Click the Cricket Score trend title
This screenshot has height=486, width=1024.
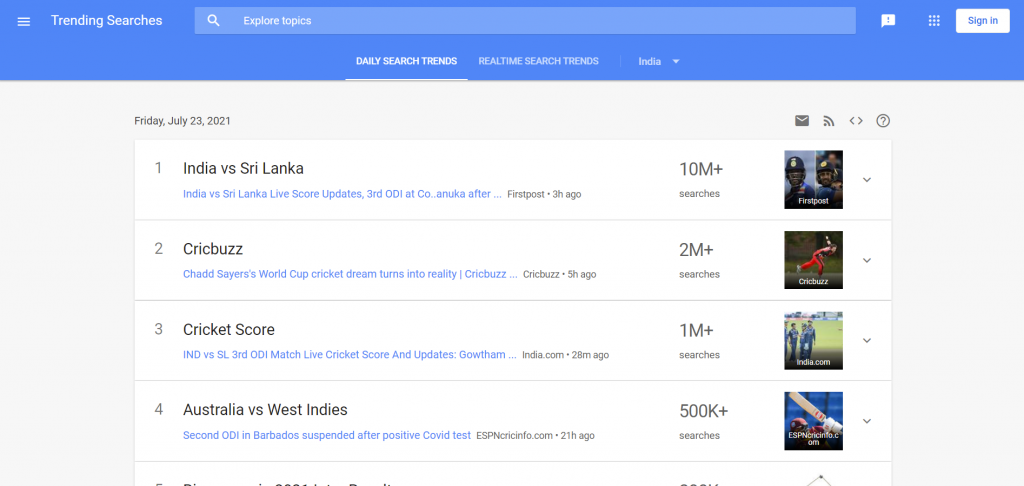(229, 329)
